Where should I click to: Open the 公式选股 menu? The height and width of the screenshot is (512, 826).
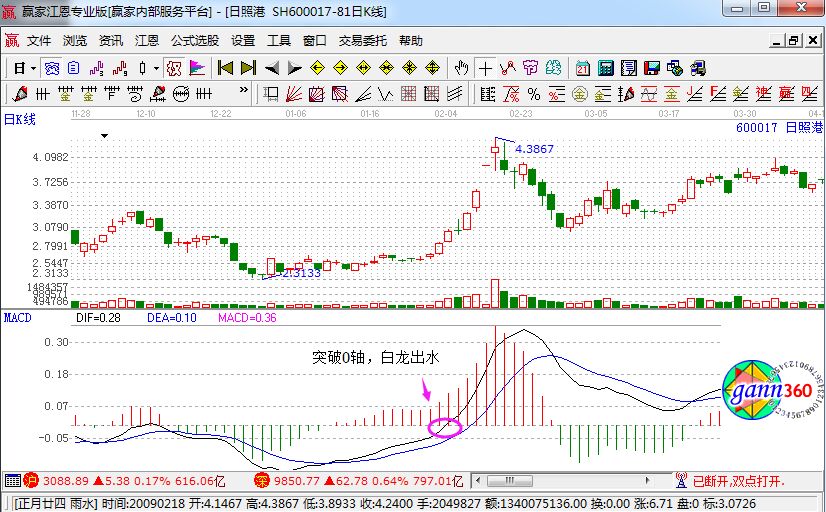click(x=194, y=41)
